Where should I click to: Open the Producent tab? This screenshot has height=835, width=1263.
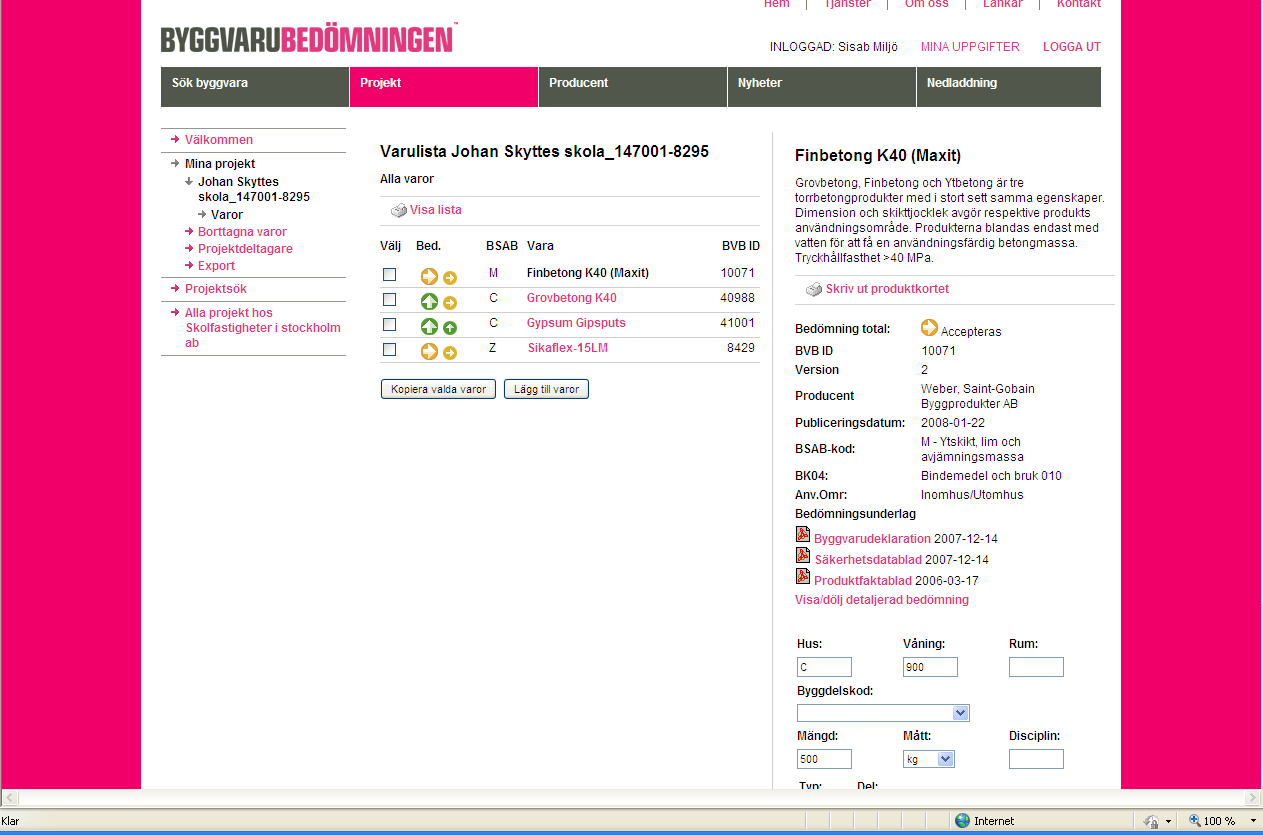pos(633,87)
